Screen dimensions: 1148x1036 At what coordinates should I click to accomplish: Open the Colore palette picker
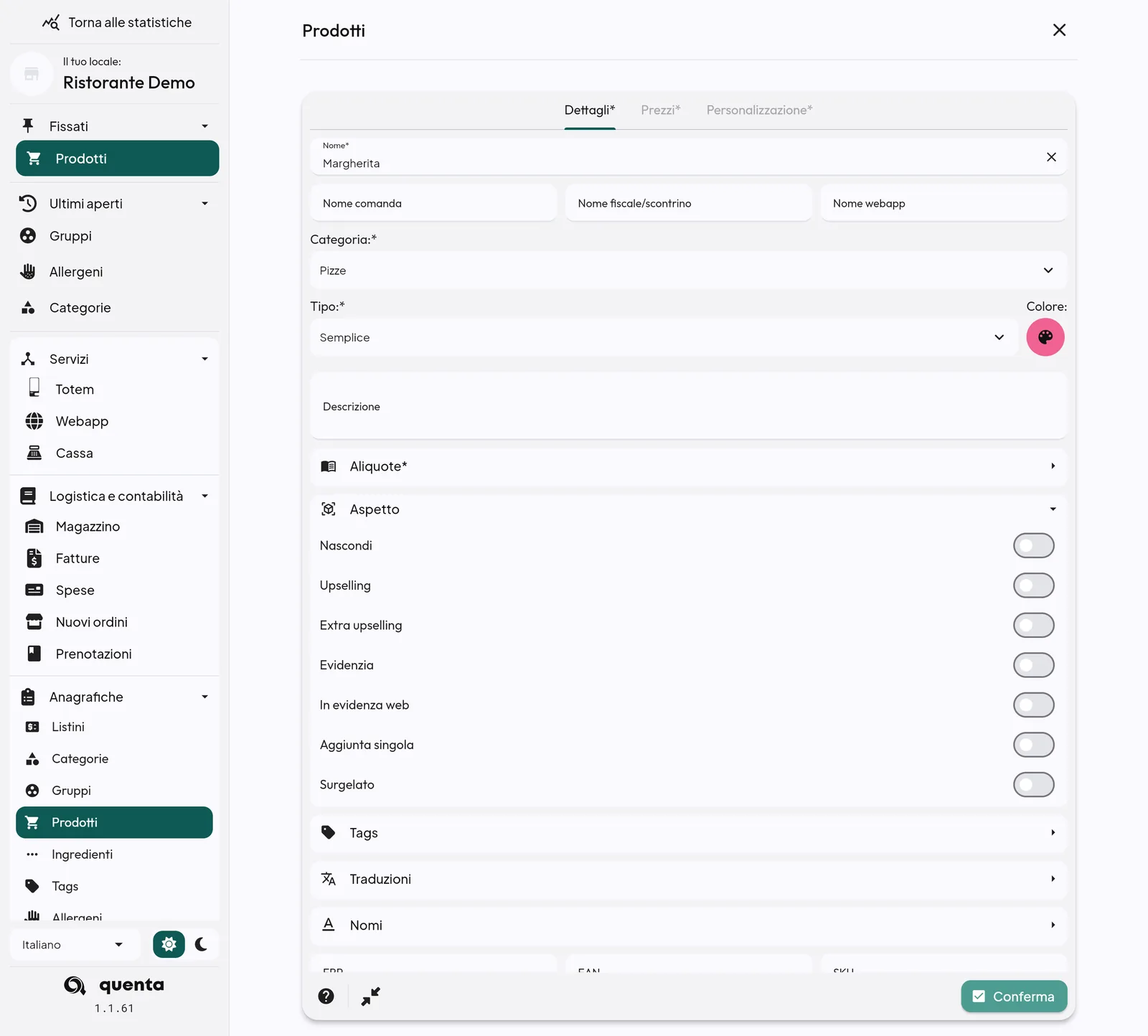pyautogui.click(x=1045, y=337)
